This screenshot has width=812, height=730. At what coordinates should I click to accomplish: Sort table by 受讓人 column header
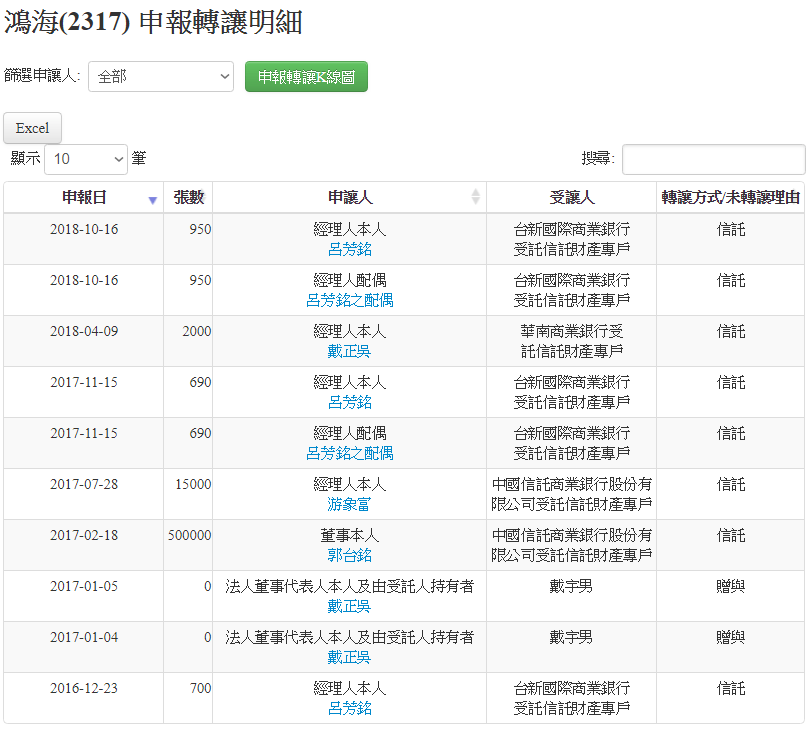tap(571, 198)
